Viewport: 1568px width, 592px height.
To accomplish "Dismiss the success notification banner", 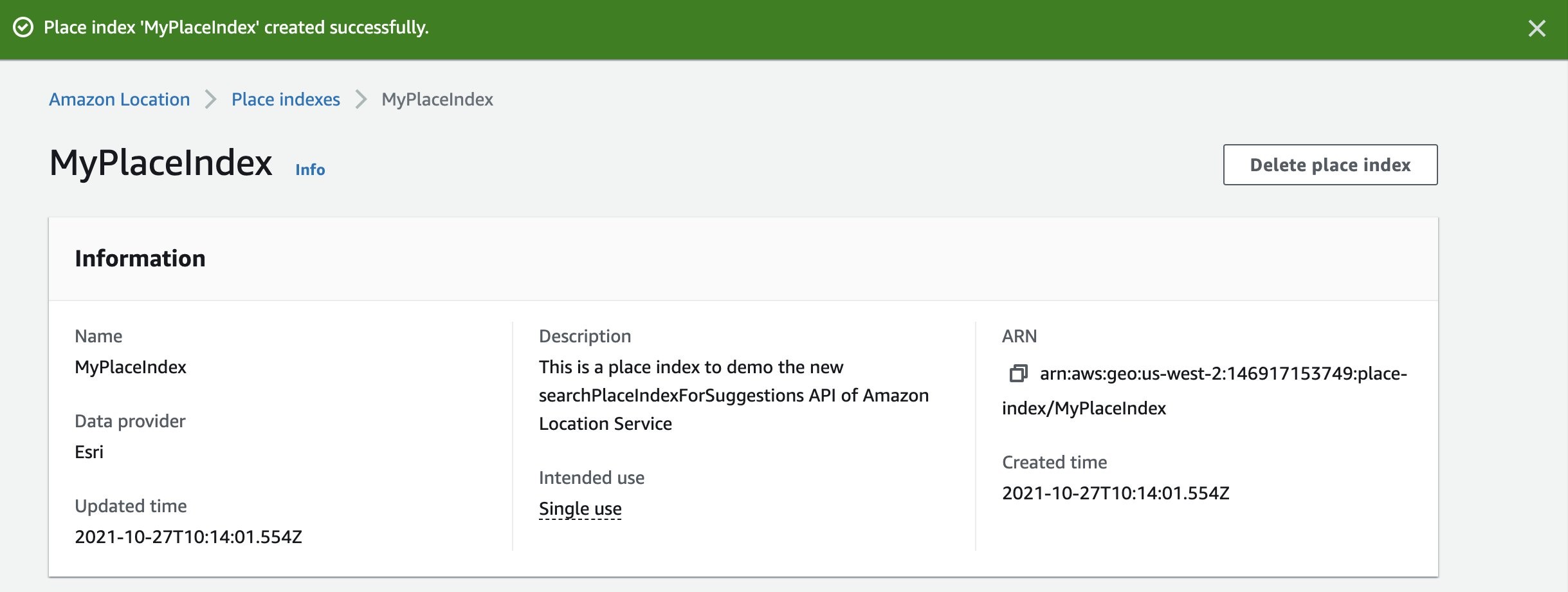I will [x=1536, y=28].
